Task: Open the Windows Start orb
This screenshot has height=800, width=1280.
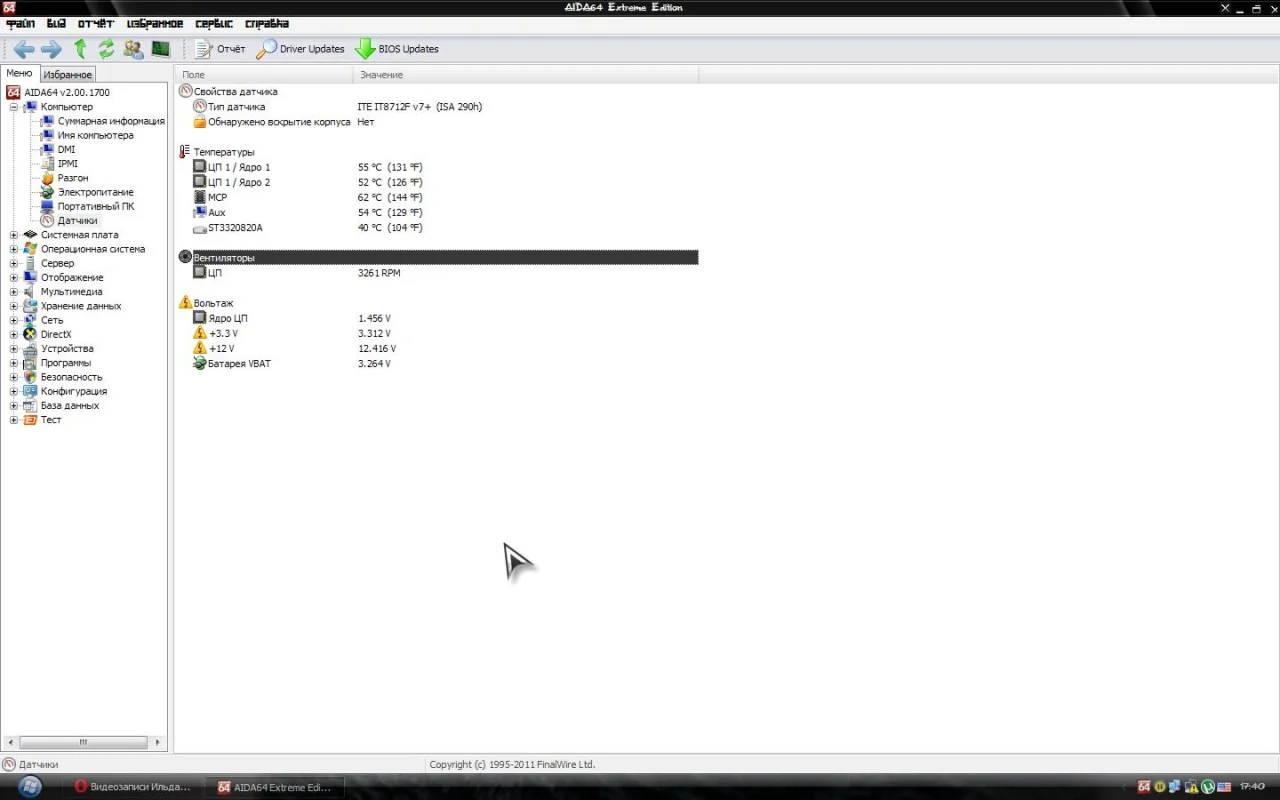Action: (30, 786)
